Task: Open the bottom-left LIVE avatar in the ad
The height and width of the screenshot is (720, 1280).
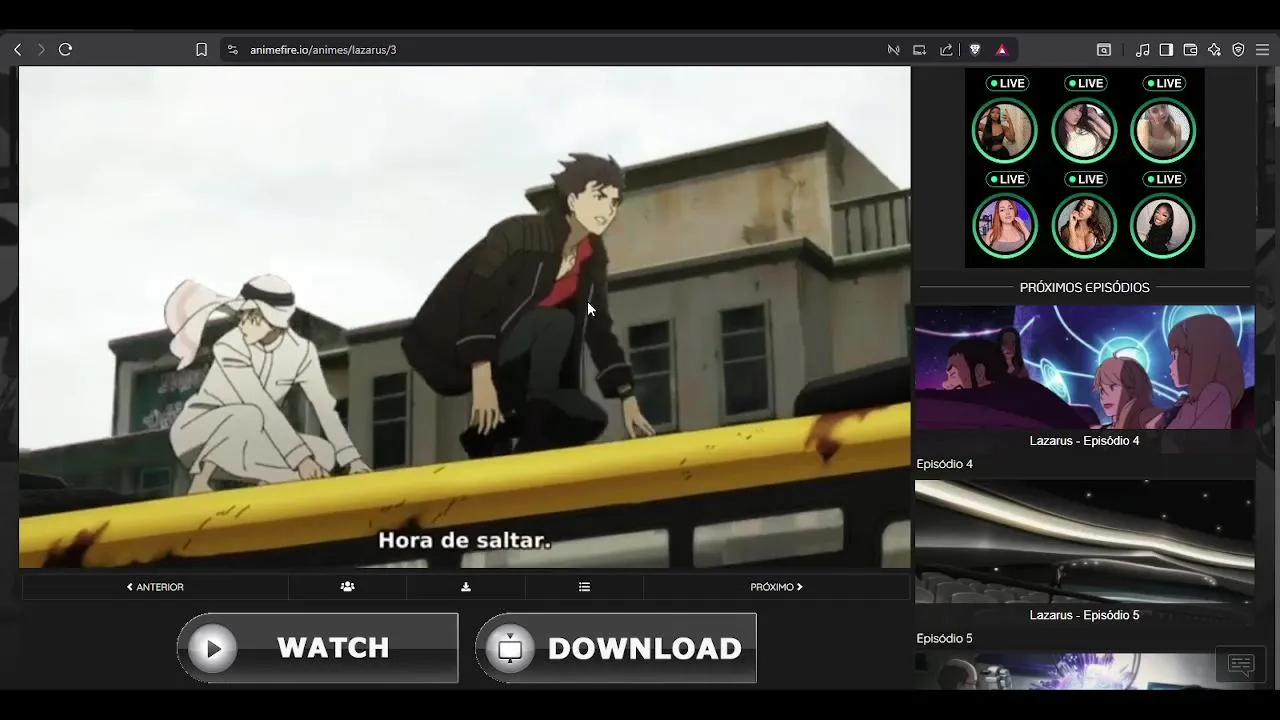Action: click(x=1004, y=226)
